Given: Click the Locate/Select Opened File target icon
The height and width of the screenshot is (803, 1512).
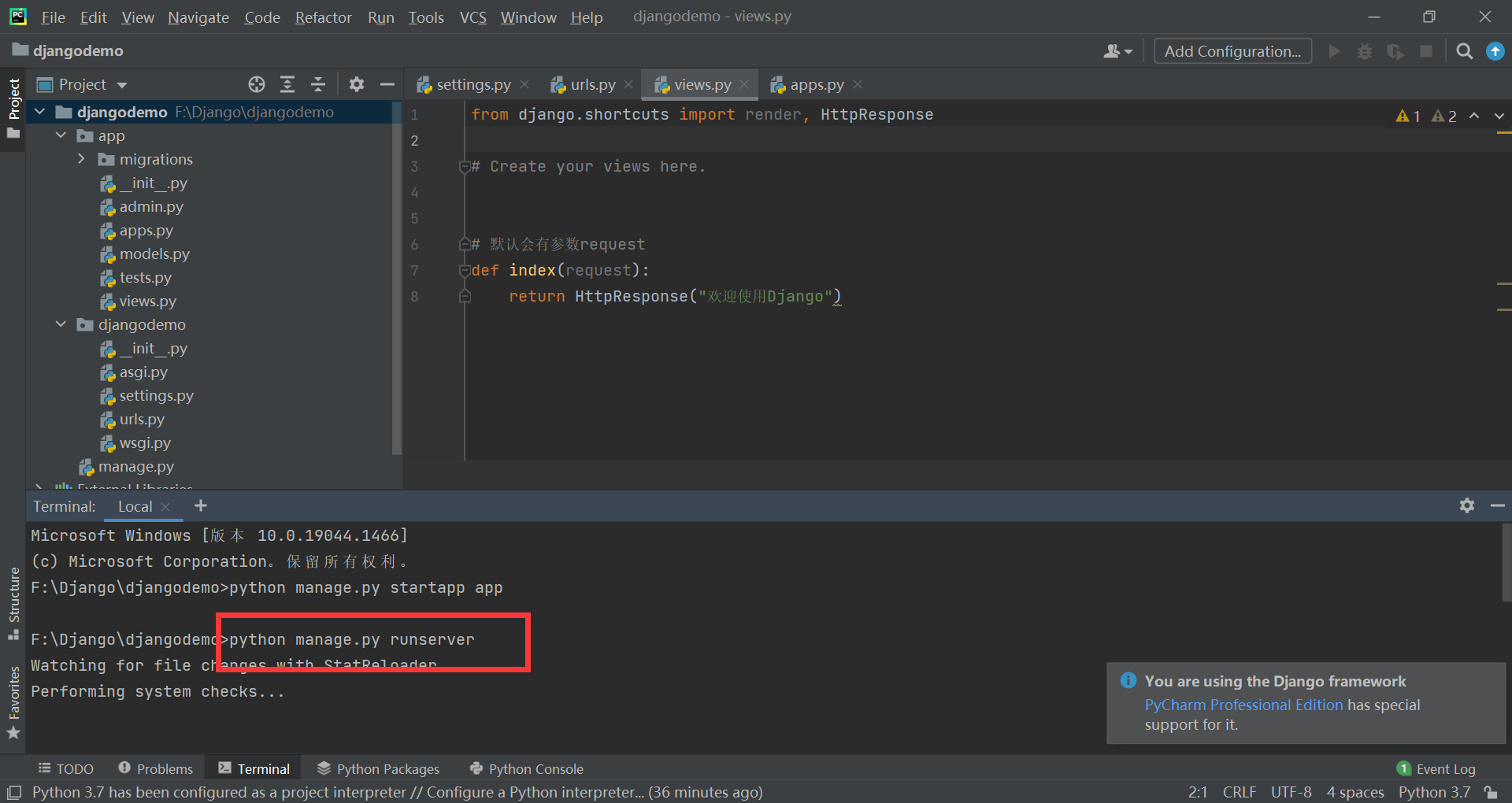Looking at the screenshot, I should click(x=257, y=84).
